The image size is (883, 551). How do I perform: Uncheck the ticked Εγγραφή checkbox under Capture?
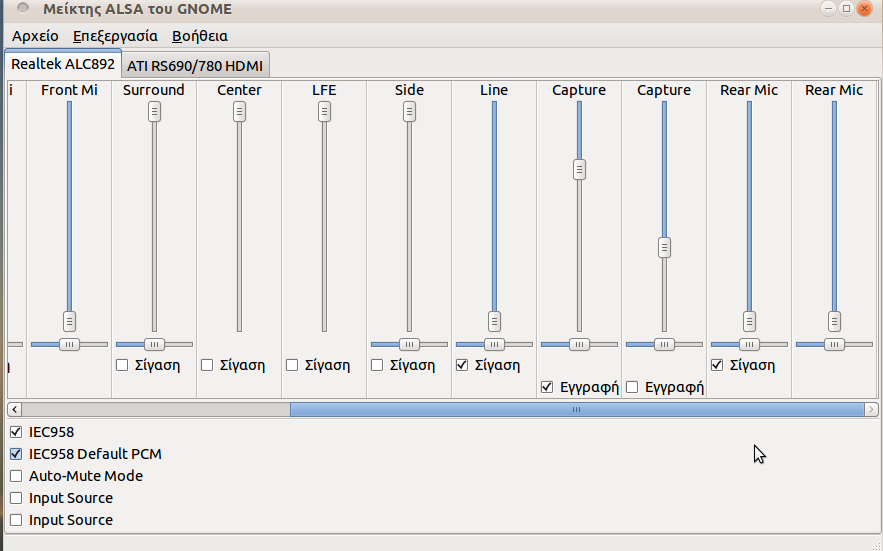click(x=547, y=387)
